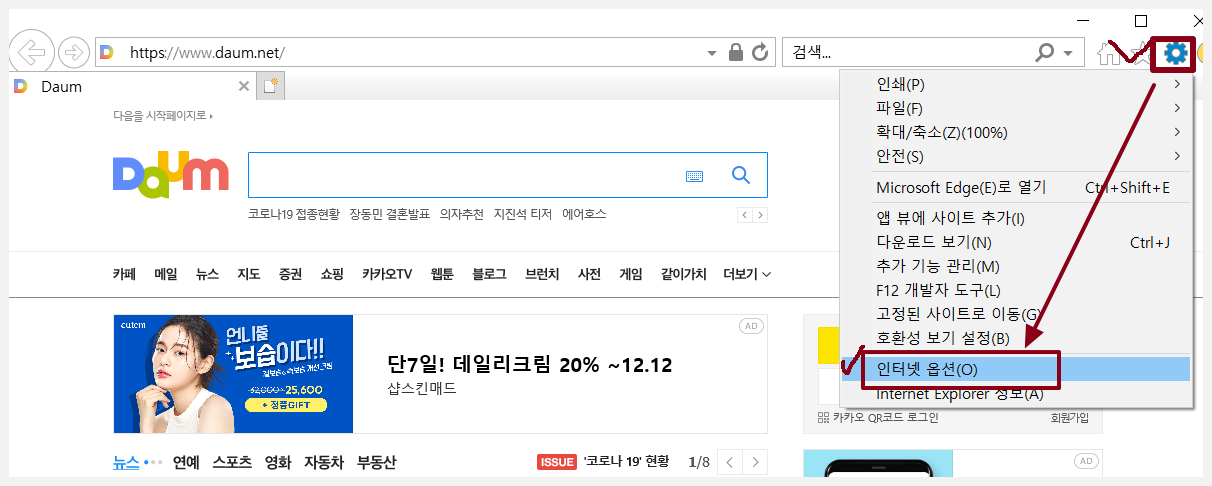
Task: Open F12 개발자 도구(L)
Action: (1016, 290)
